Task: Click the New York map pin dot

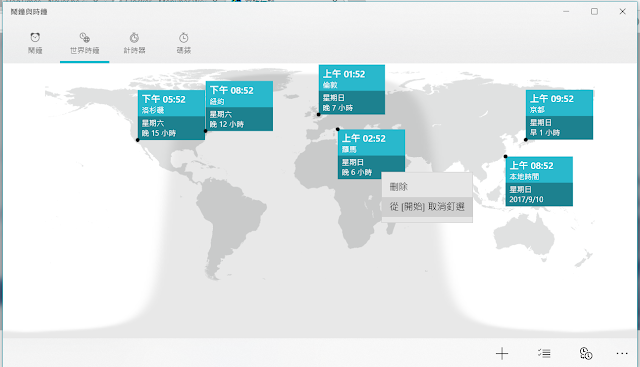Action: point(206,131)
